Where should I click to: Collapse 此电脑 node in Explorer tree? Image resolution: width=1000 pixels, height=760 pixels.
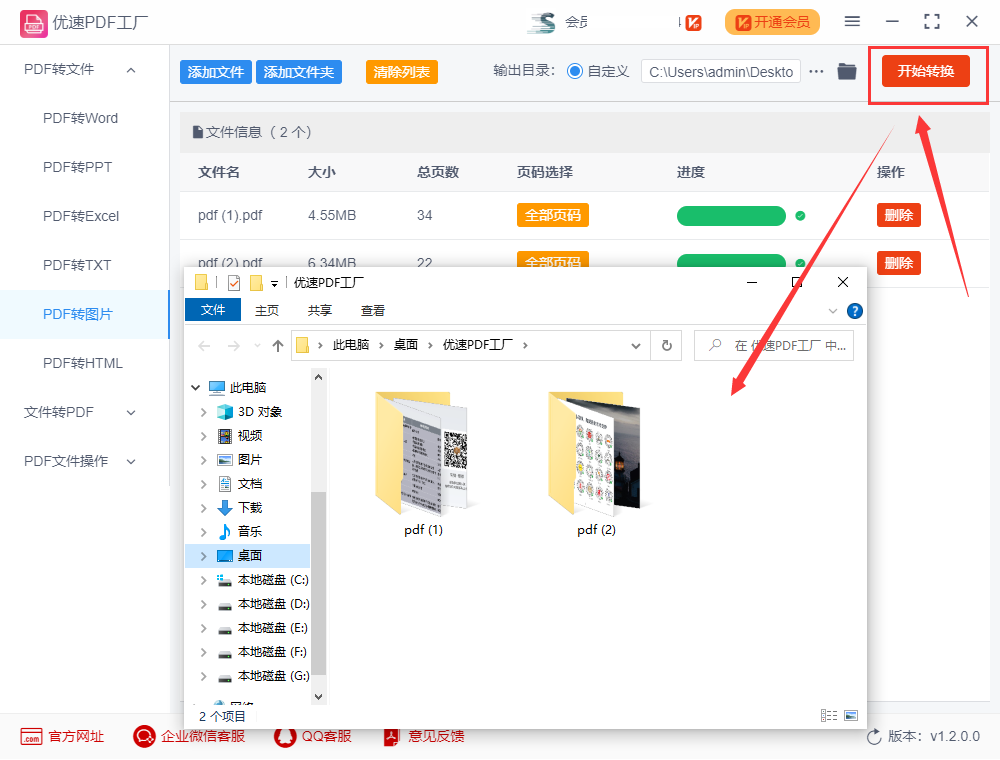[x=196, y=388]
